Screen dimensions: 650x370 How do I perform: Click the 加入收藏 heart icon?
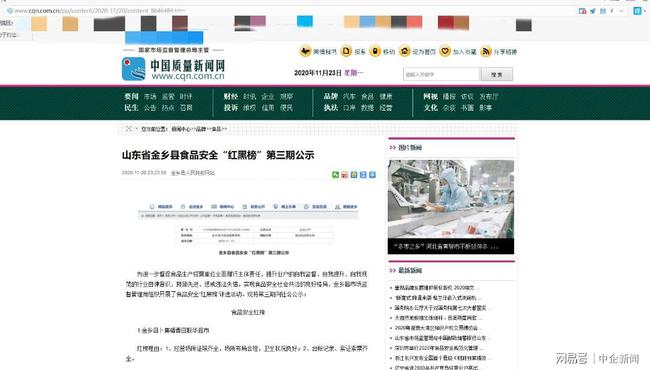(445, 51)
